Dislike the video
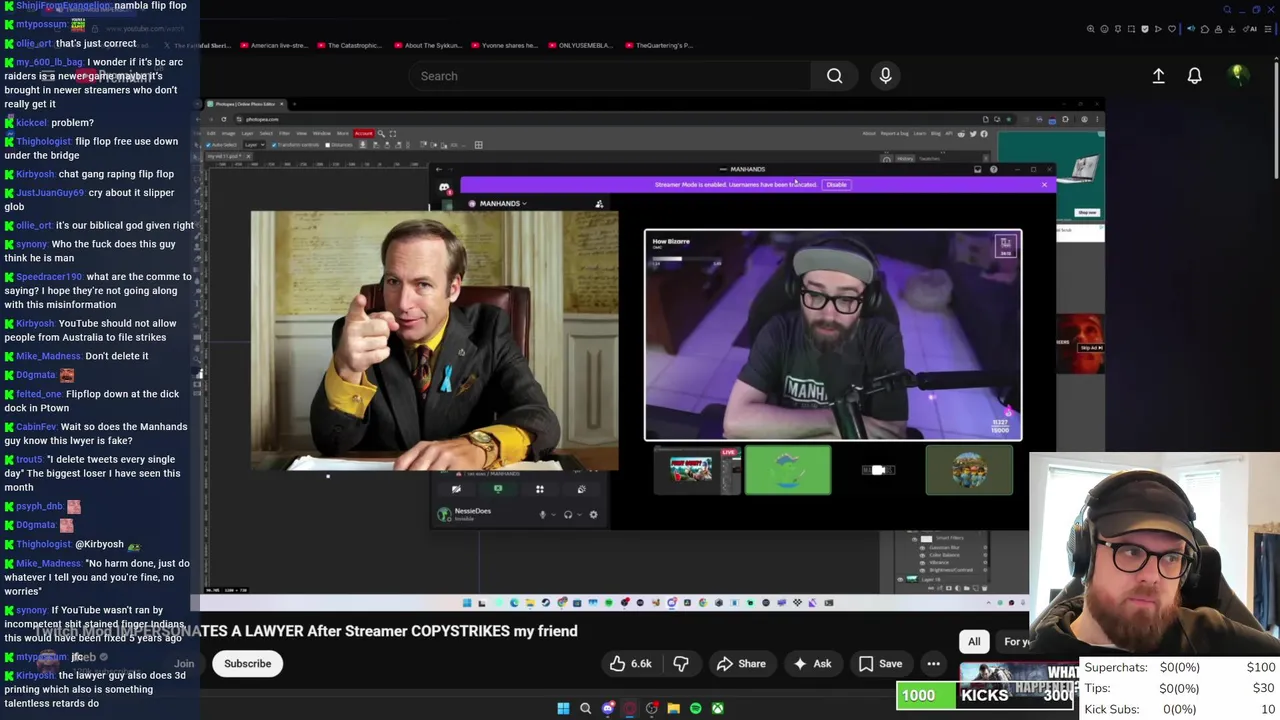 (681, 664)
